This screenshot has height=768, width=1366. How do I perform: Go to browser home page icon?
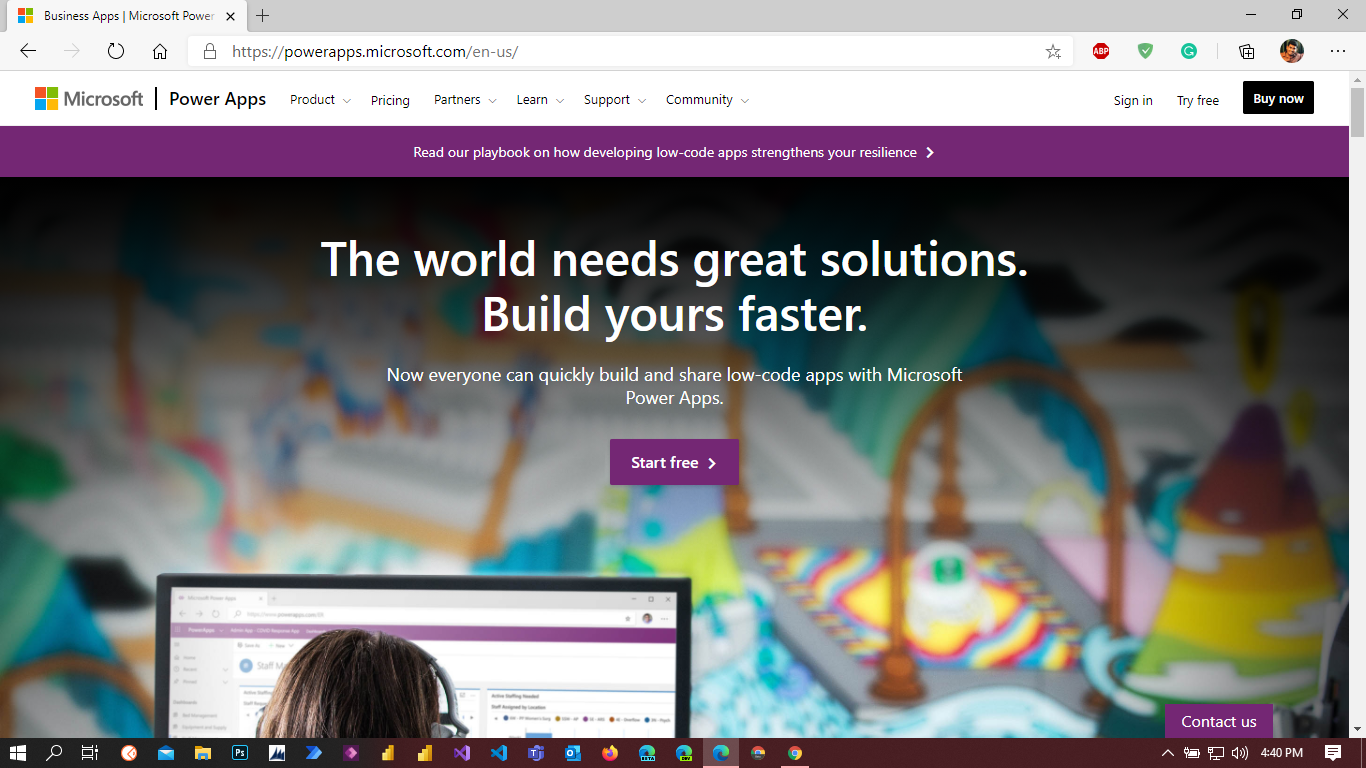tap(160, 51)
